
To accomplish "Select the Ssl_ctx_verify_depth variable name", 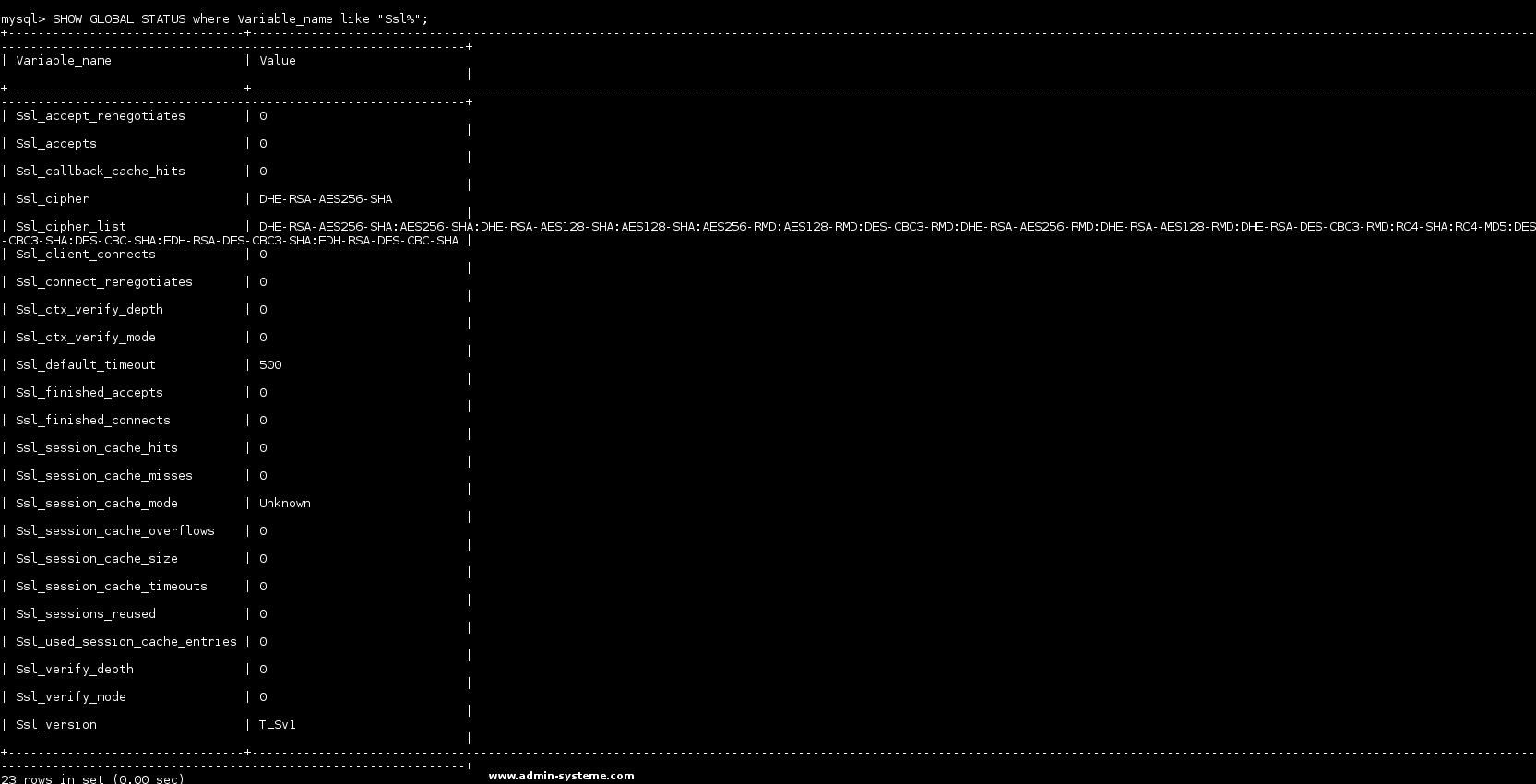I will pos(89,309).
